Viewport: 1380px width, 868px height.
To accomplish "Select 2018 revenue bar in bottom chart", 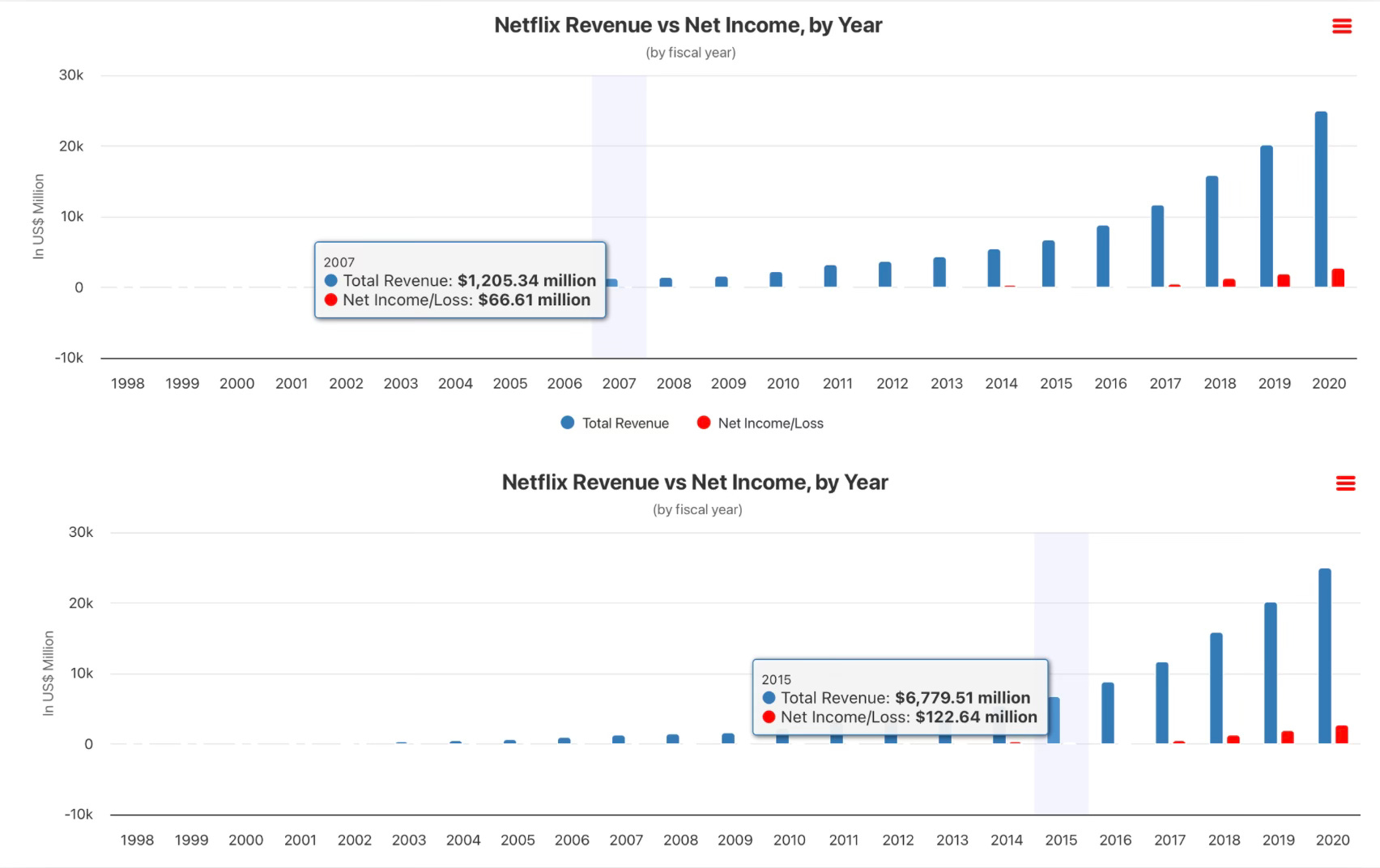I will pyautogui.click(x=1216, y=688).
